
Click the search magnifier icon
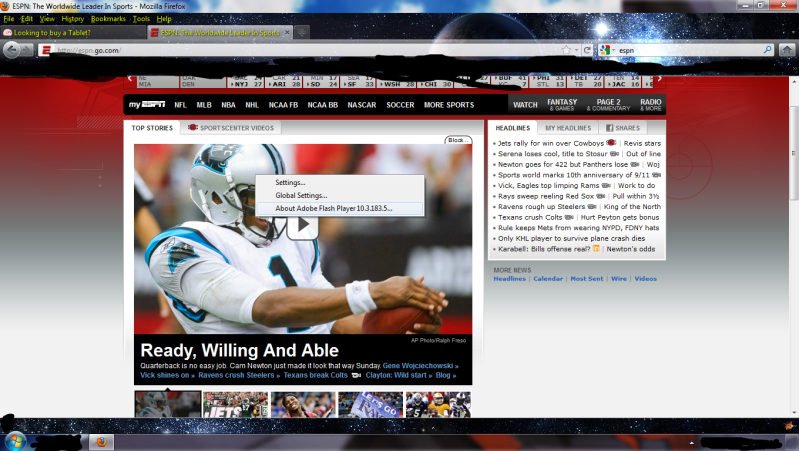tap(767, 50)
